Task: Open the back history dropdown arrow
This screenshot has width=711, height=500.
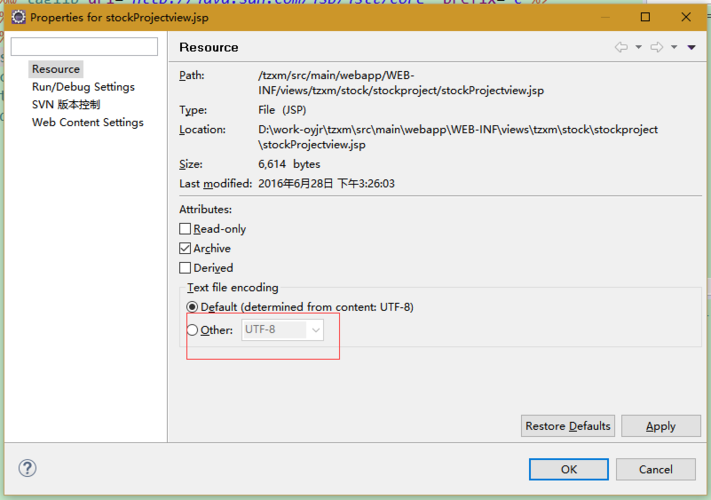Action: [x=638, y=47]
